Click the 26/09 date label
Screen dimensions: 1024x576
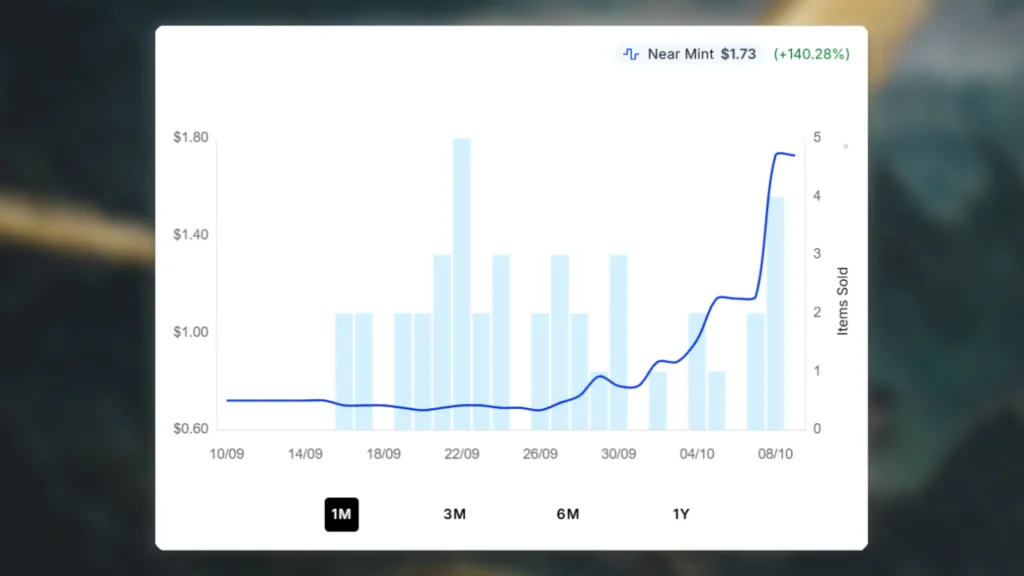click(540, 454)
